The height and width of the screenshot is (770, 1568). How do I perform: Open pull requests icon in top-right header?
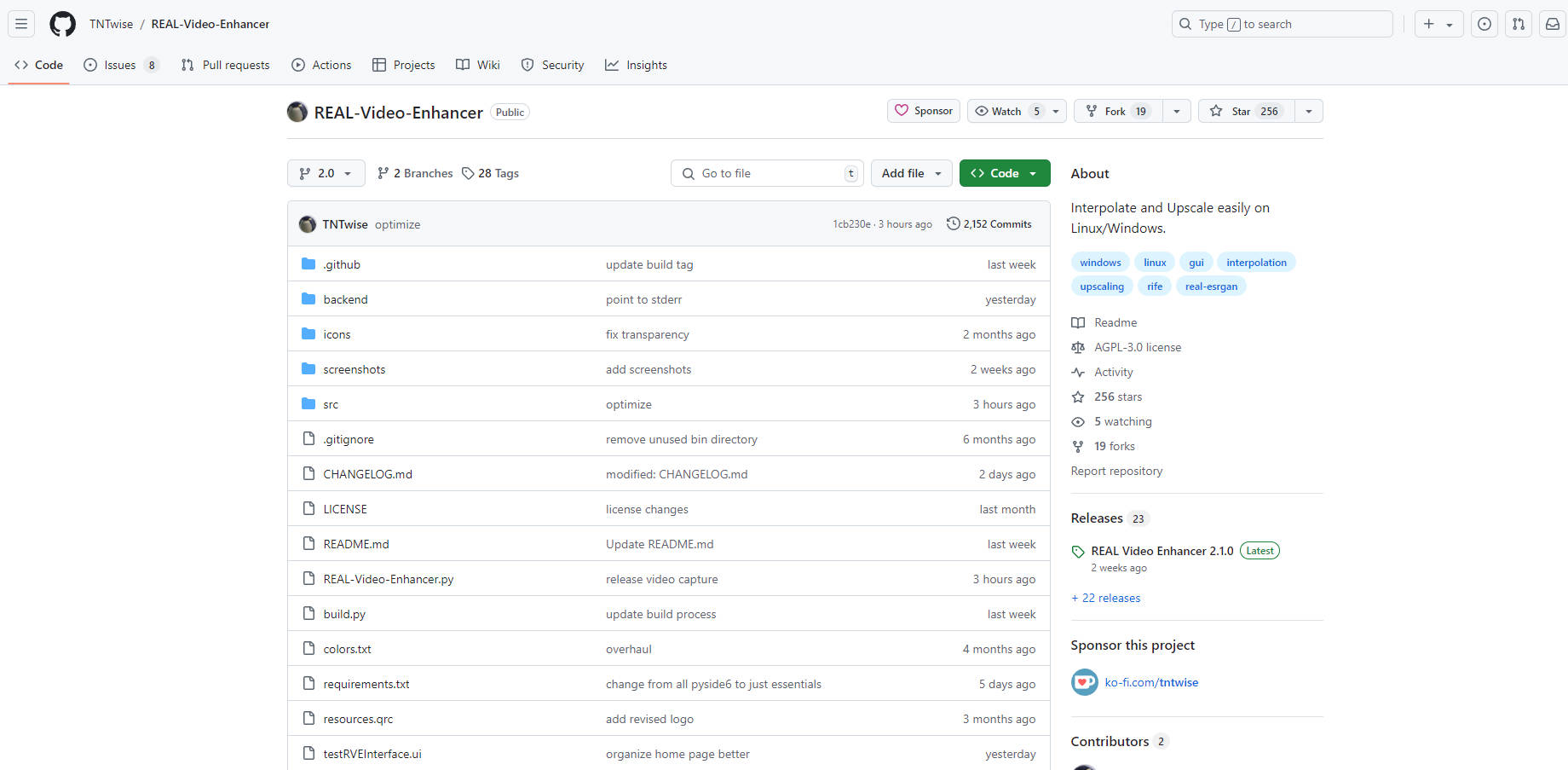[x=1519, y=24]
